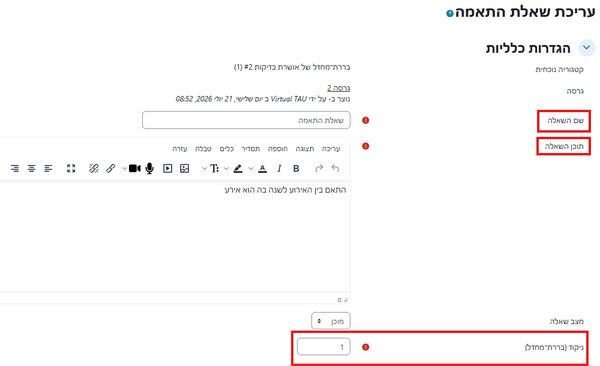Image resolution: width=600 pixels, height=366 pixels.
Task: Open the כלים editor menu
Action: pyautogui.click(x=227, y=149)
